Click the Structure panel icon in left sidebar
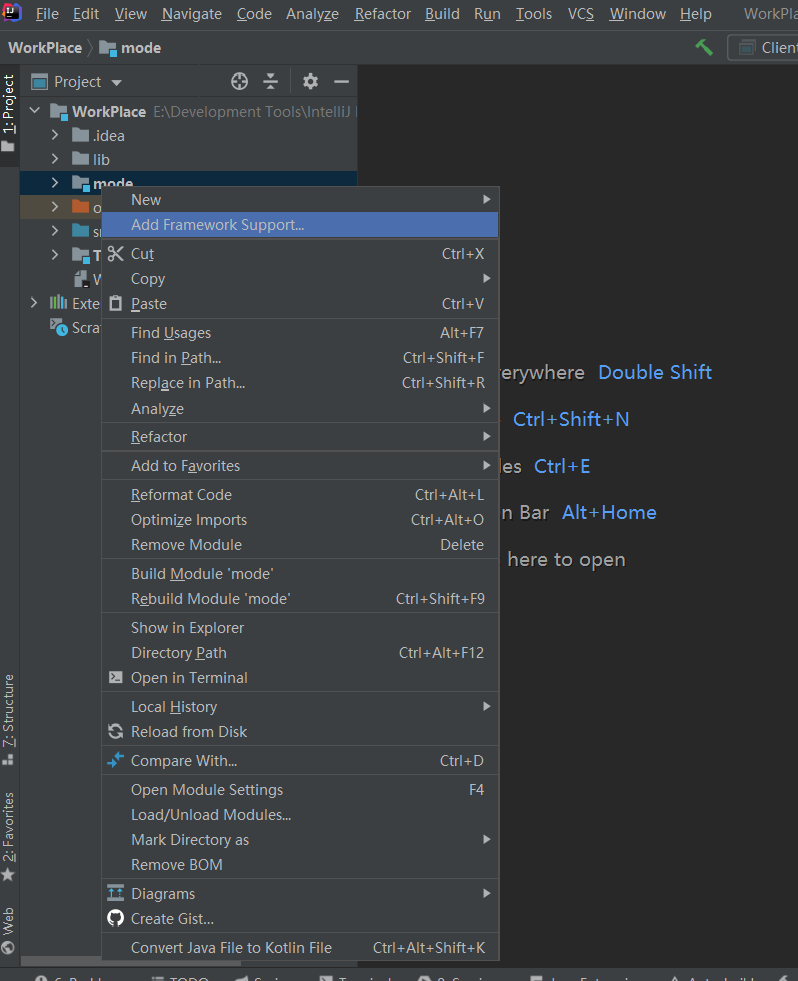The height and width of the screenshot is (981, 798). pos(8,760)
